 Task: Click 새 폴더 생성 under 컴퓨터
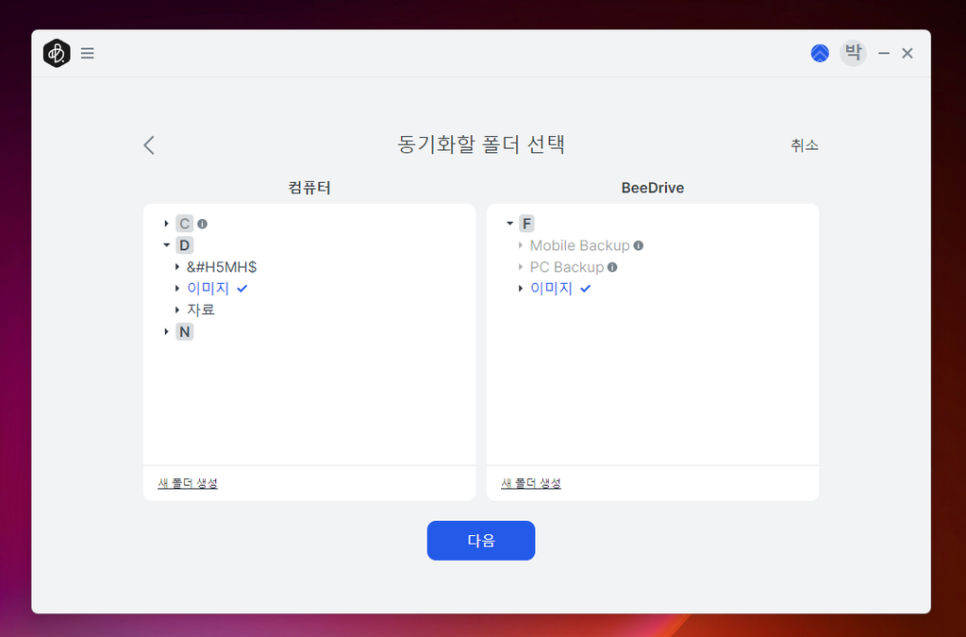pos(187,483)
